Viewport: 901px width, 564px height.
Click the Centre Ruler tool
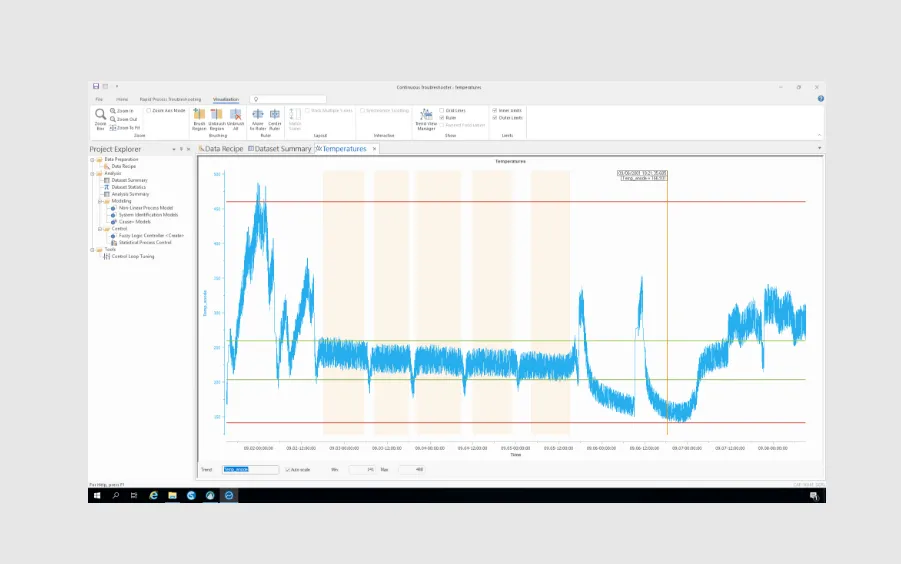[x=275, y=119]
